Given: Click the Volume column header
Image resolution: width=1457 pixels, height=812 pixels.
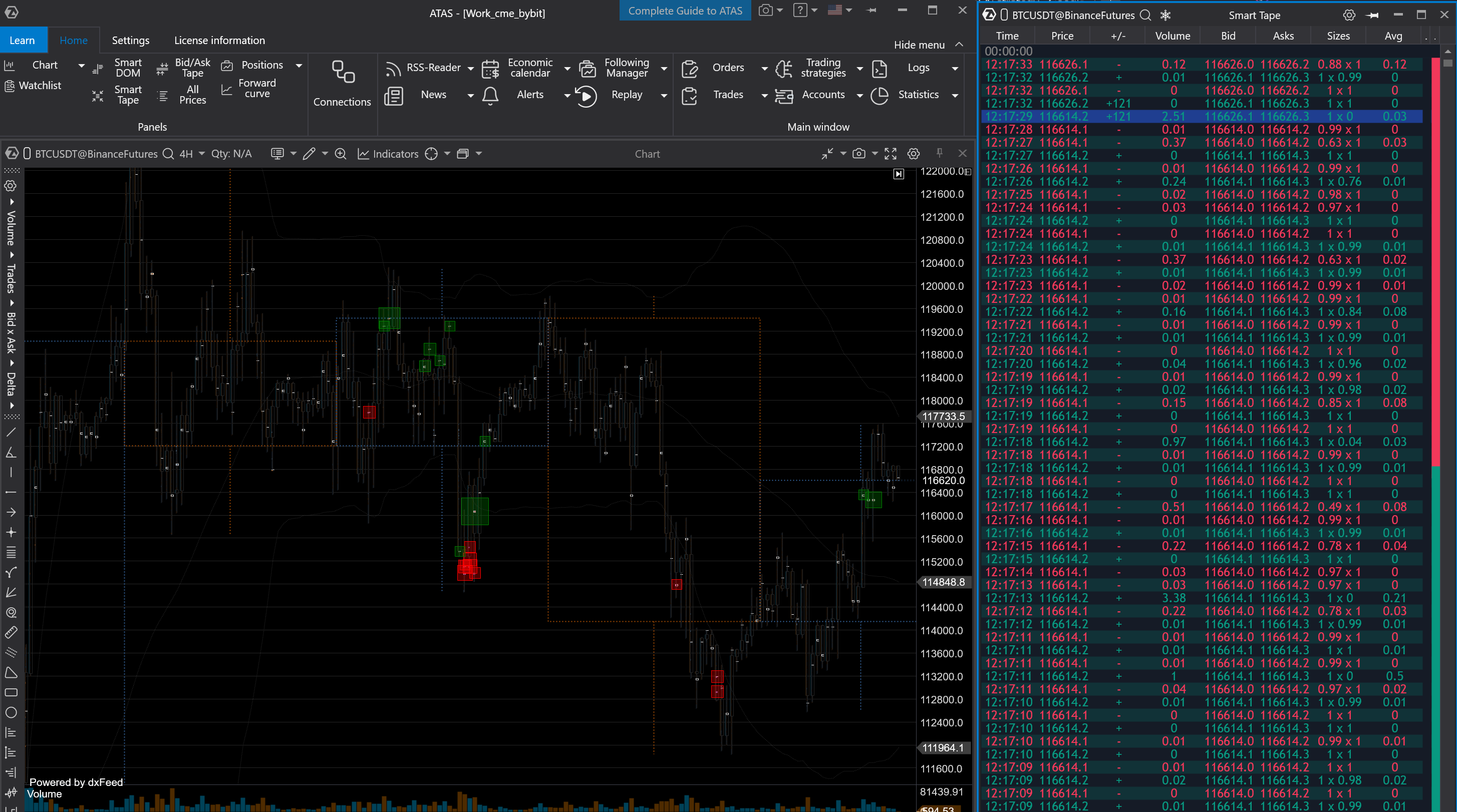Looking at the screenshot, I should pyautogui.click(x=1172, y=36).
